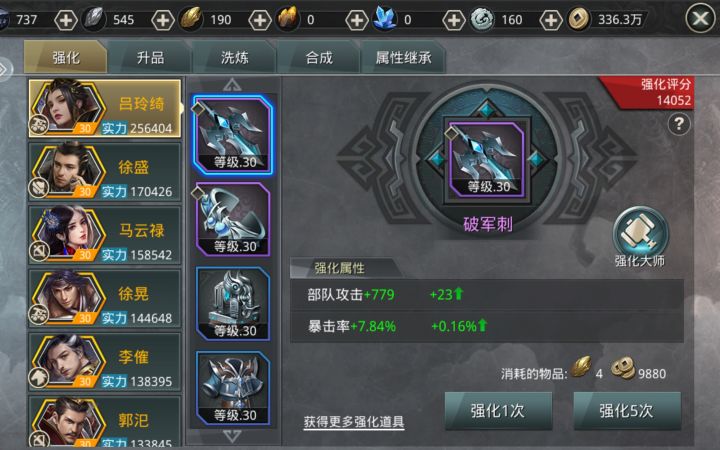Viewport: 720px width, 450px height.
Task: Select the chest armor equipment slot
Action: tap(233, 388)
